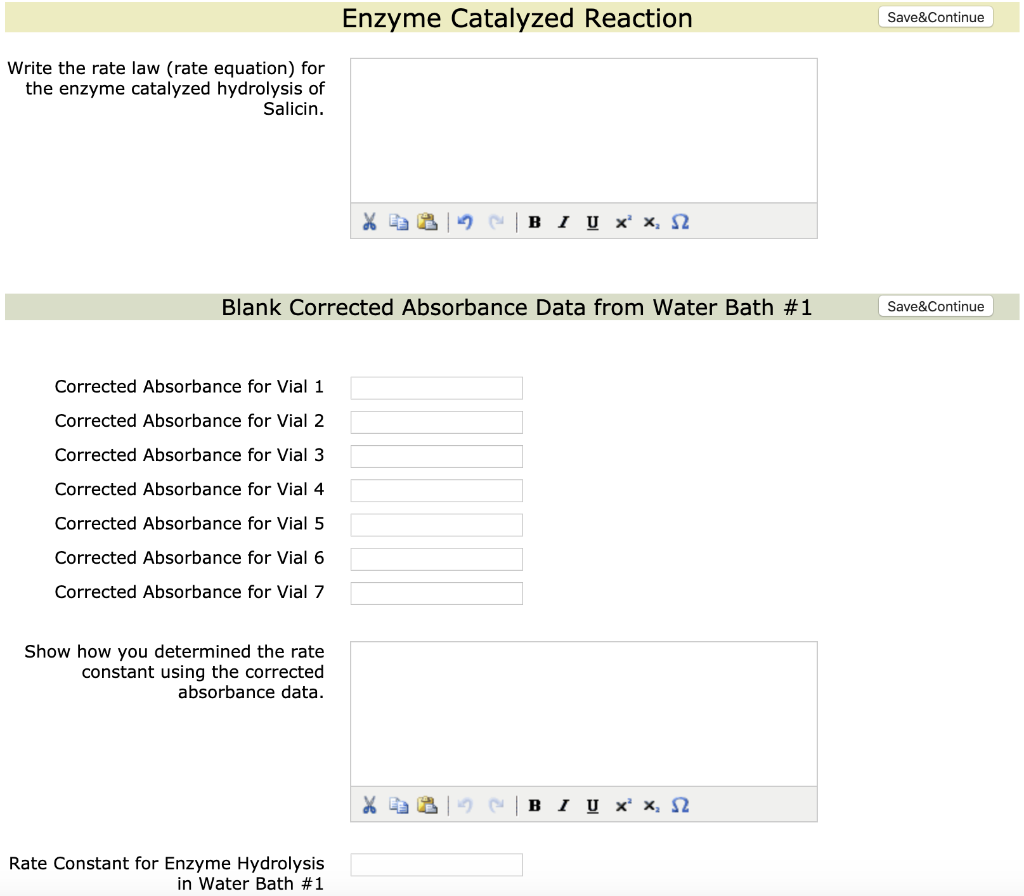The width and height of the screenshot is (1024, 896).
Task: Click Corrected Absorbance for Vial 5 field
Action: click(x=436, y=525)
